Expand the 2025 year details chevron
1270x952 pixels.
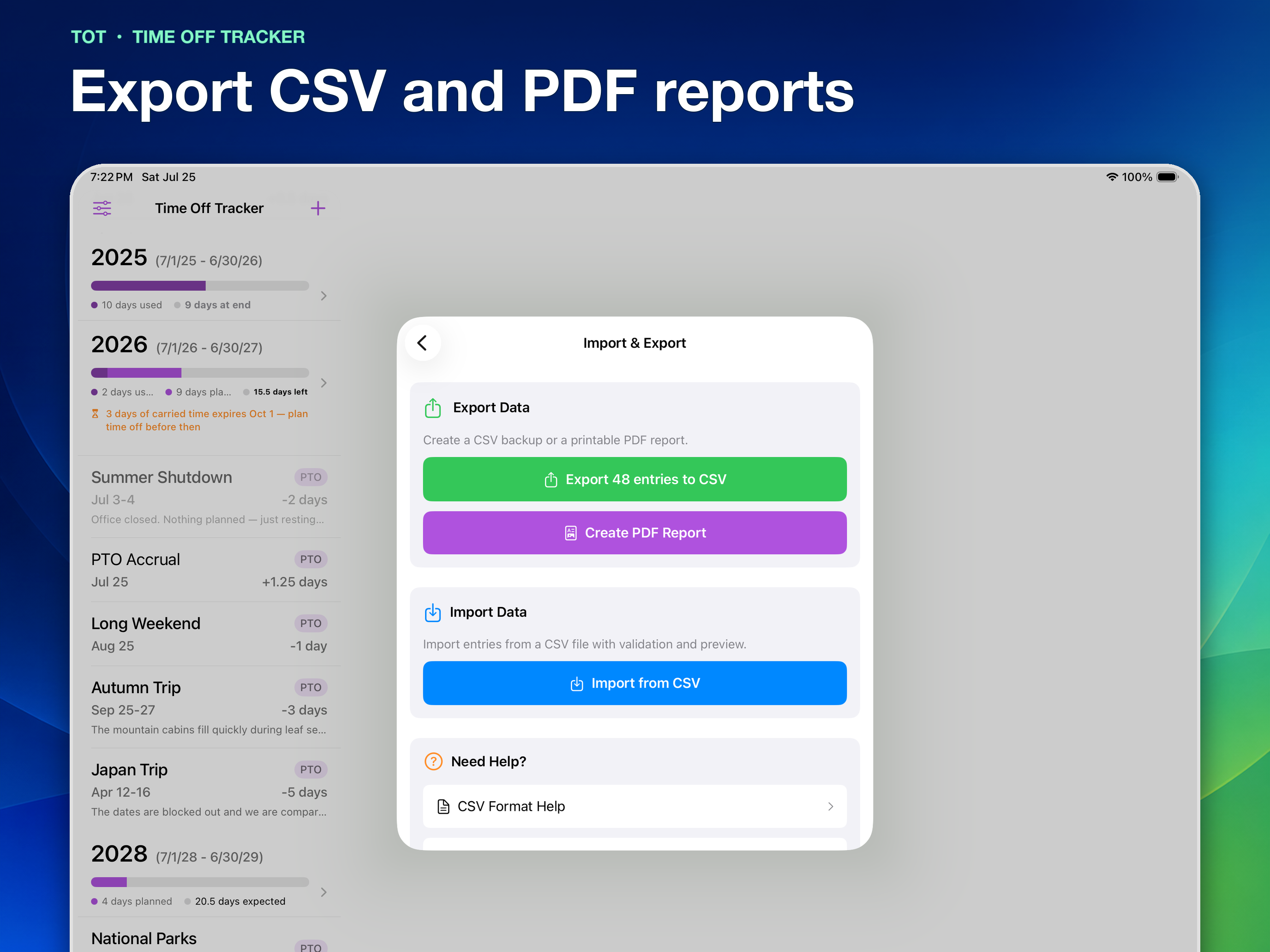324,296
